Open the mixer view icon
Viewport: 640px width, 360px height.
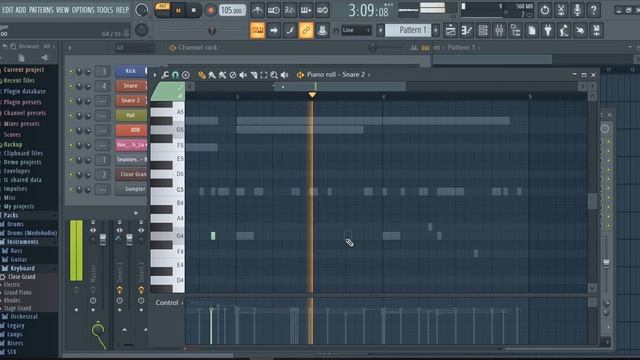pyautogui.click(x=499, y=30)
